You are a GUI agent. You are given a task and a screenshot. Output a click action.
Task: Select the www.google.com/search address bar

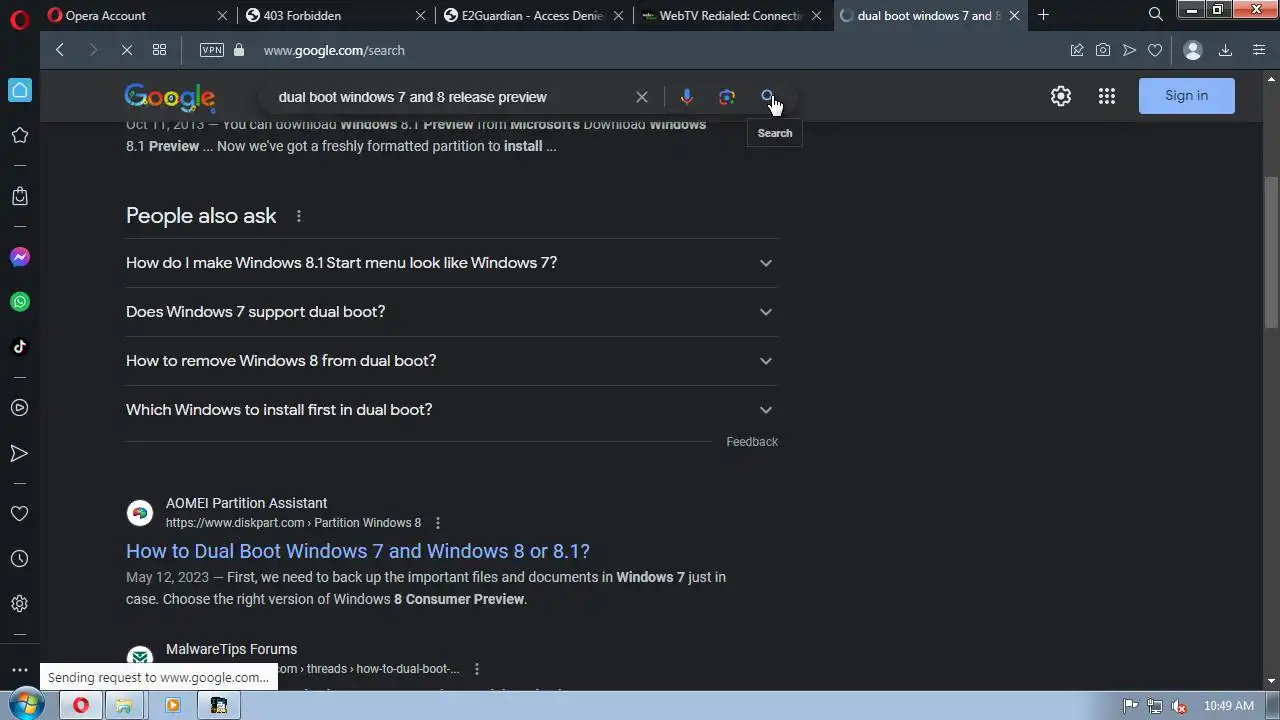click(334, 50)
